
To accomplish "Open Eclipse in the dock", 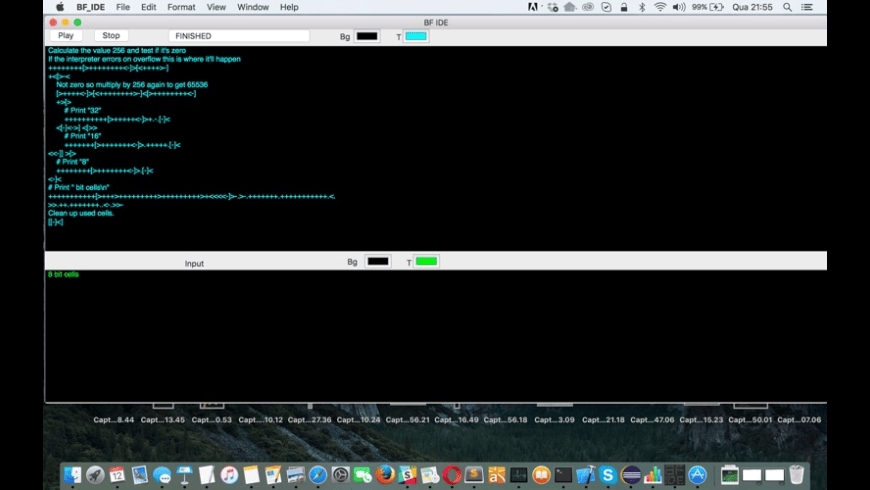I will point(630,475).
